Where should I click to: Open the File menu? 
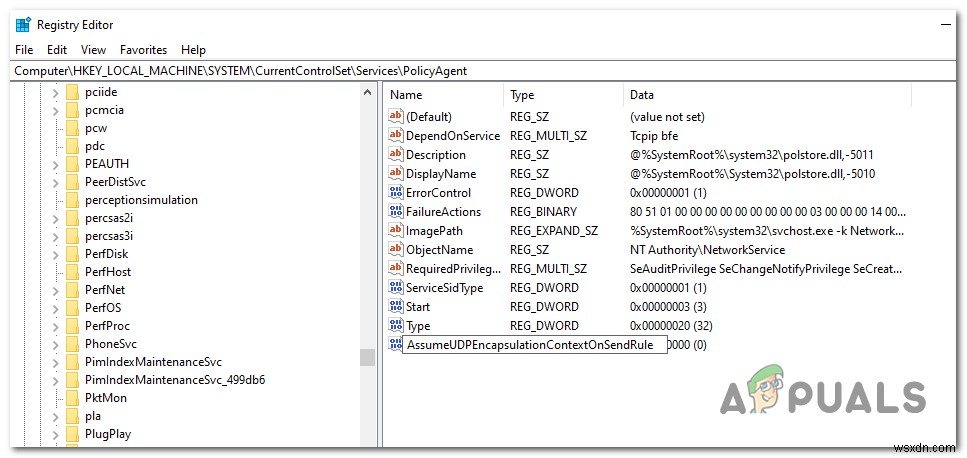[24, 49]
